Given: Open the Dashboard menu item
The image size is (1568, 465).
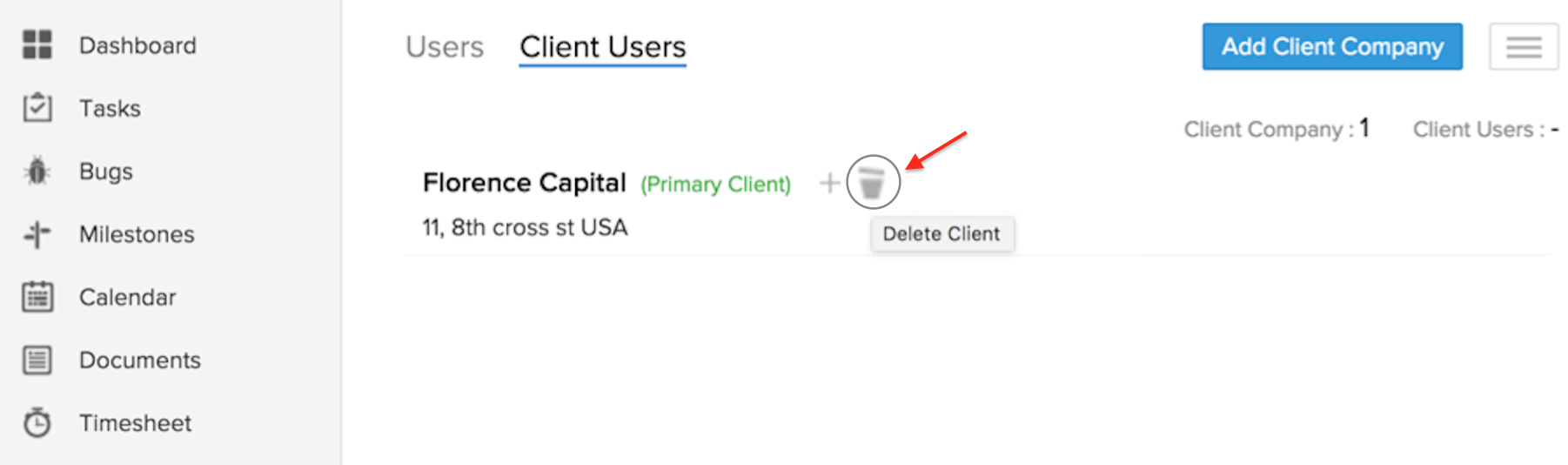Looking at the screenshot, I should pos(137,45).
